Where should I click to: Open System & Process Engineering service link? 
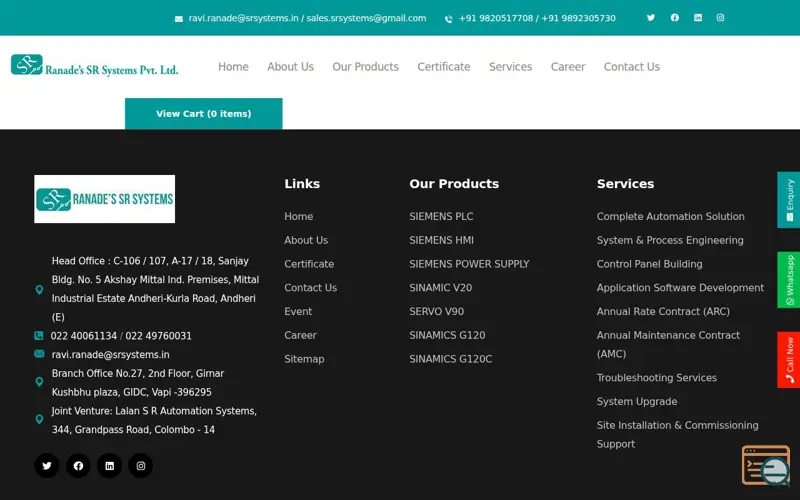pyautogui.click(x=670, y=240)
